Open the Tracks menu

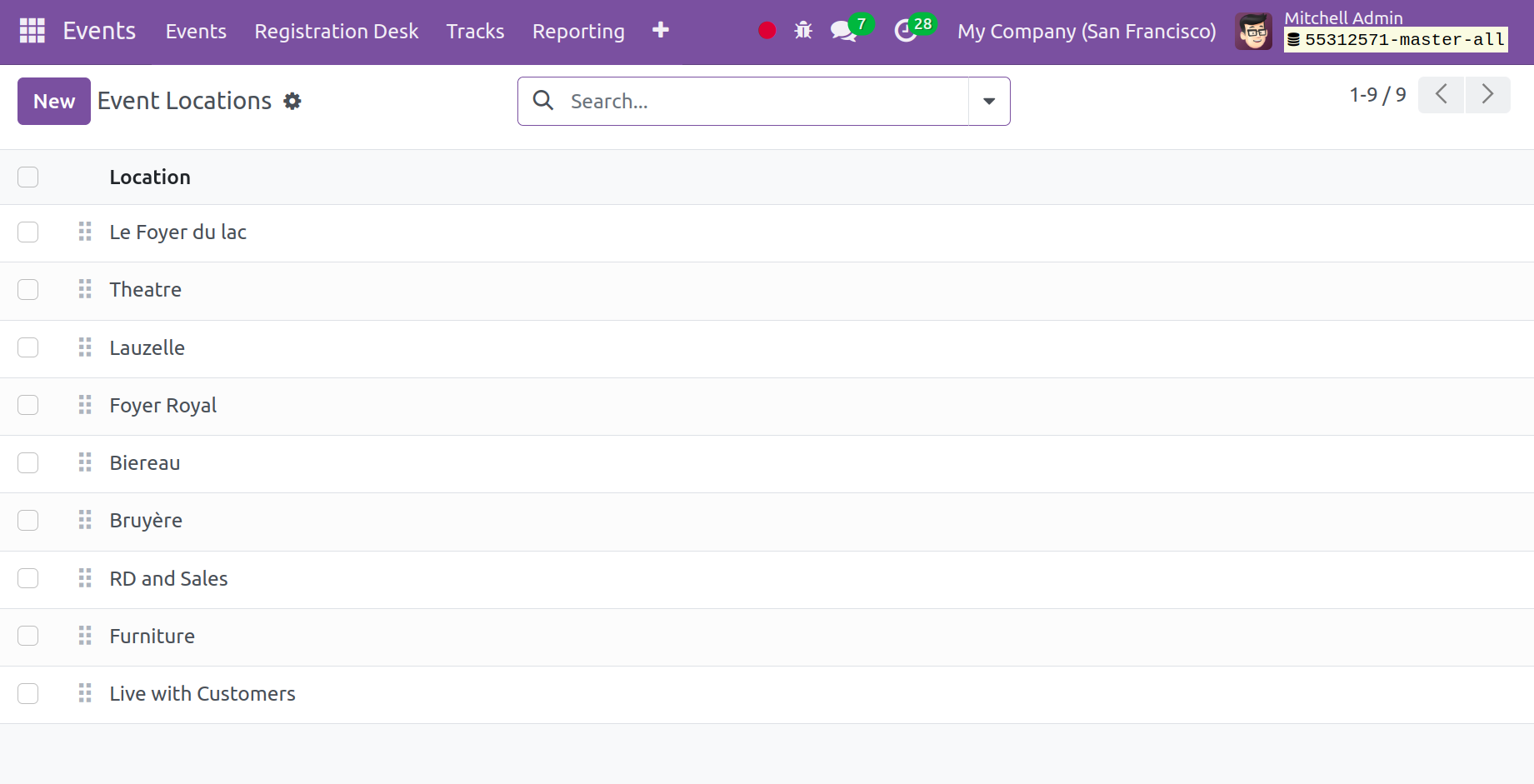pyautogui.click(x=475, y=31)
